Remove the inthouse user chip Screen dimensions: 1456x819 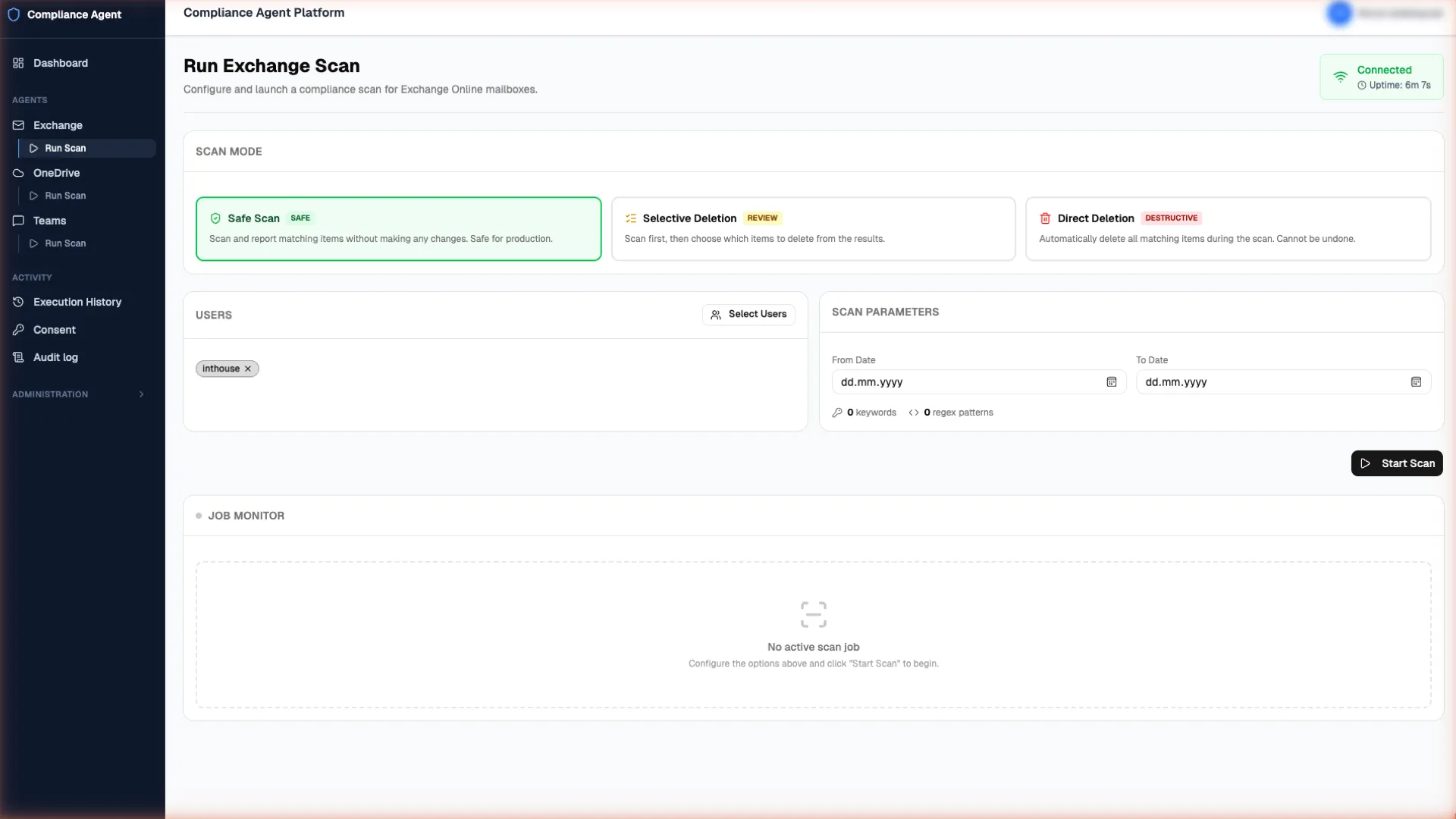248,369
